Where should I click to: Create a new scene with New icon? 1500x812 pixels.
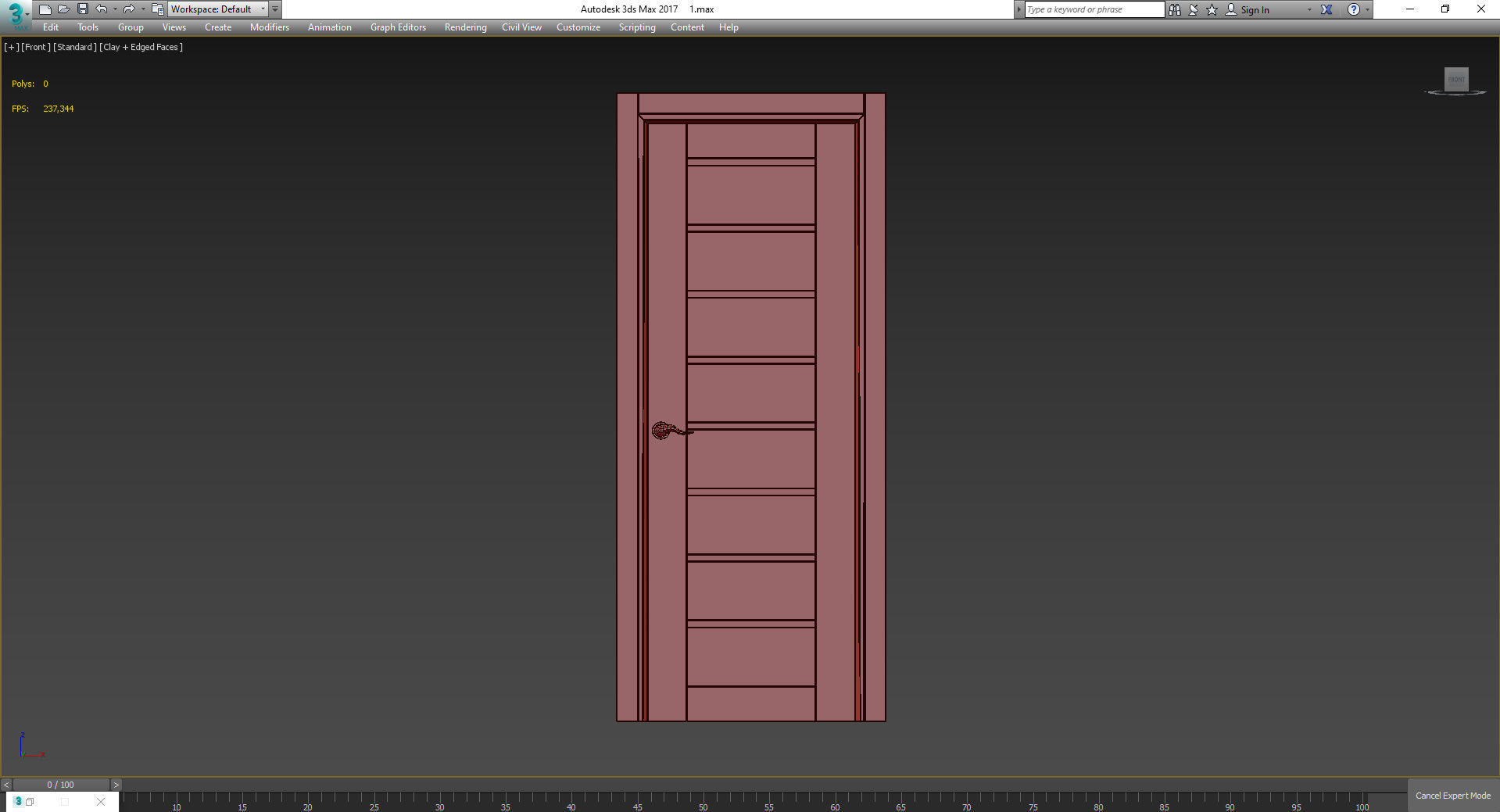(x=45, y=9)
